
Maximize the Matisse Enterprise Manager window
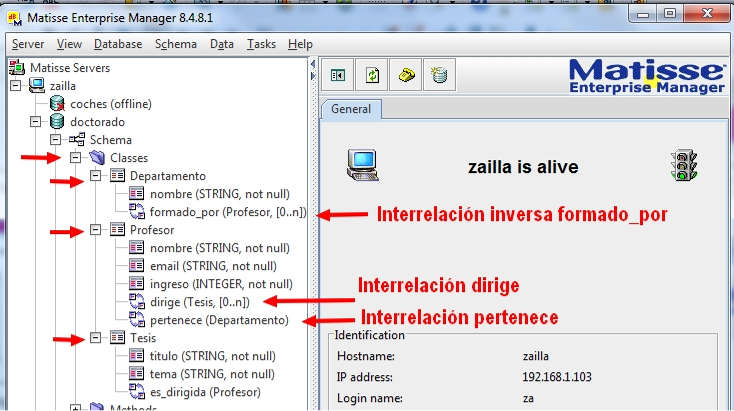(669, 14)
